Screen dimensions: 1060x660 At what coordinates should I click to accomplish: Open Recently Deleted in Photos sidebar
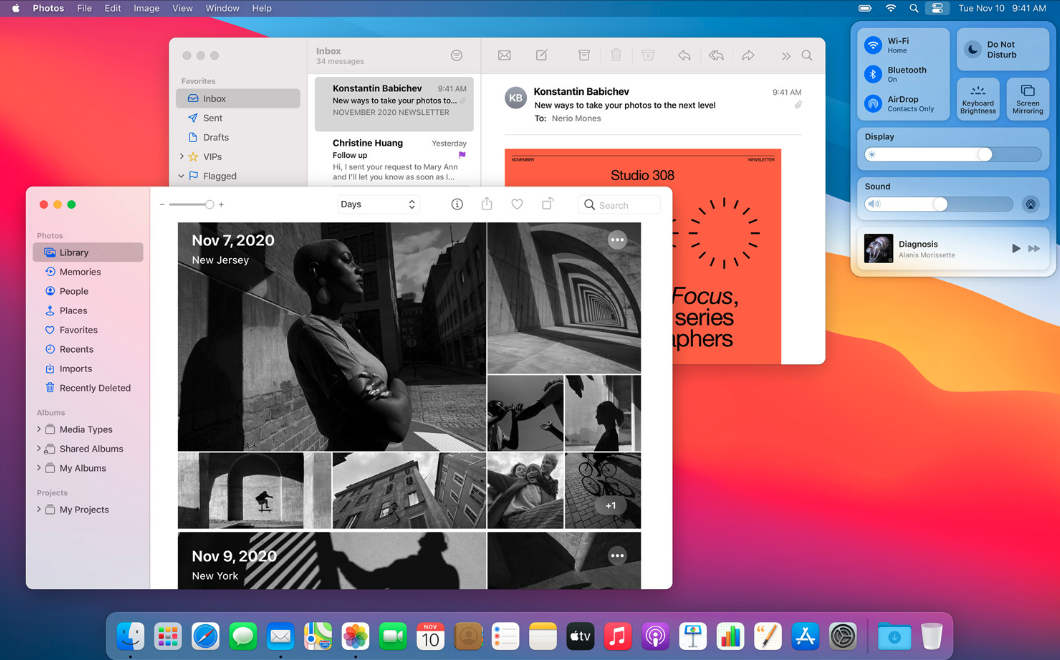[88, 388]
